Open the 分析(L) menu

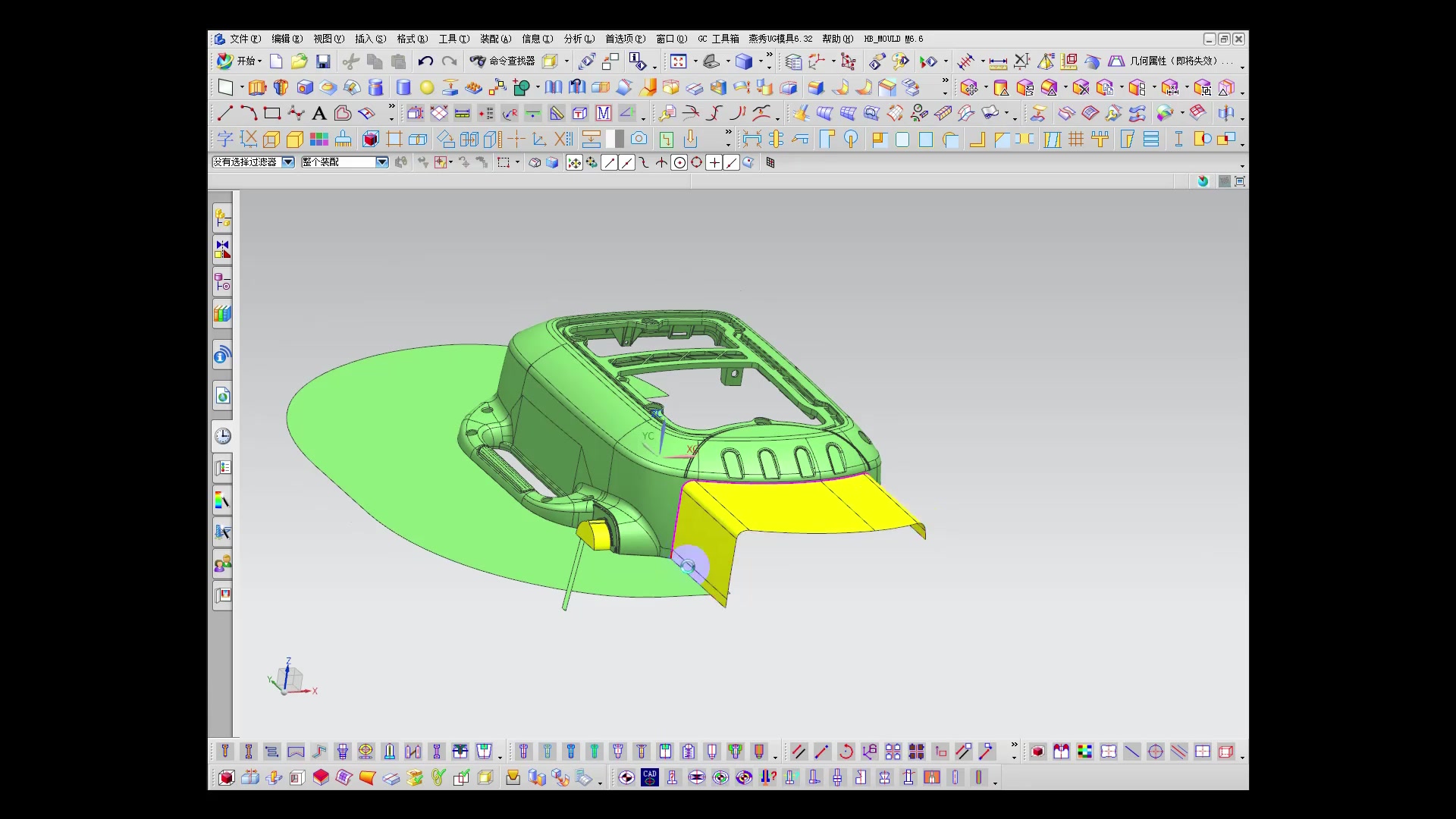(x=579, y=39)
